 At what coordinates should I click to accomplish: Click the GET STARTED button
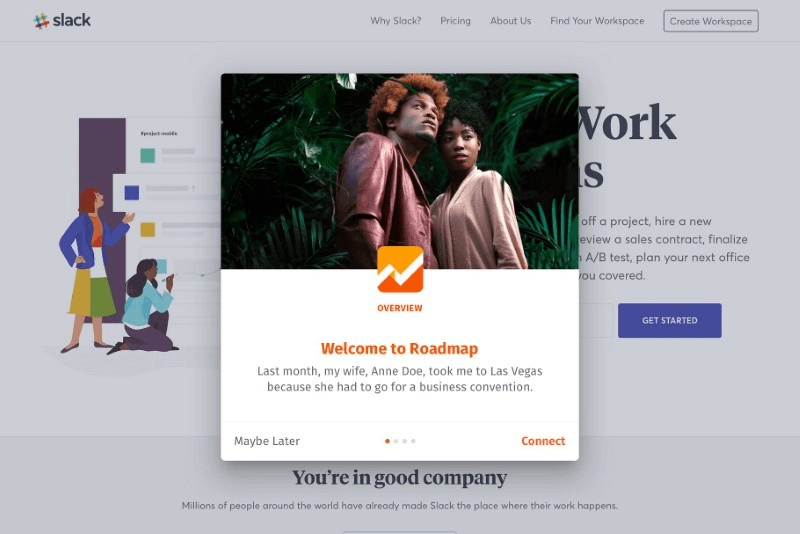[669, 320]
